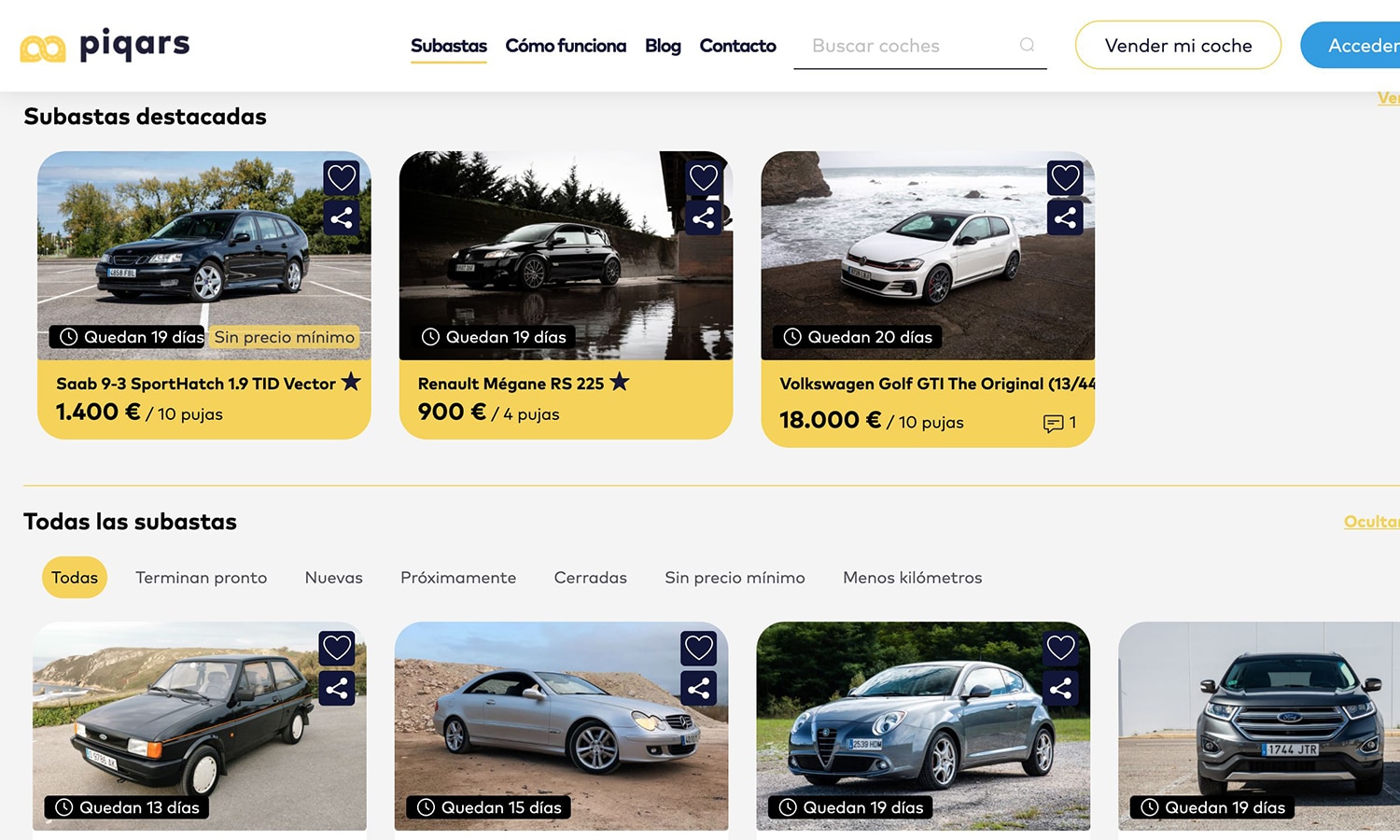Show Próximamente auctions
The height and width of the screenshot is (840, 1400).
(x=458, y=578)
